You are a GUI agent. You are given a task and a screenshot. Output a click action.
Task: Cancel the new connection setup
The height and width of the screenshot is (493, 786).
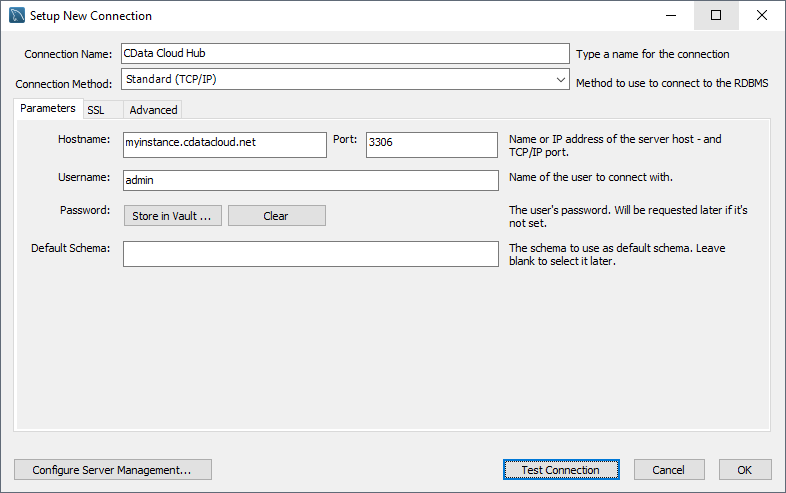click(668, 470)
